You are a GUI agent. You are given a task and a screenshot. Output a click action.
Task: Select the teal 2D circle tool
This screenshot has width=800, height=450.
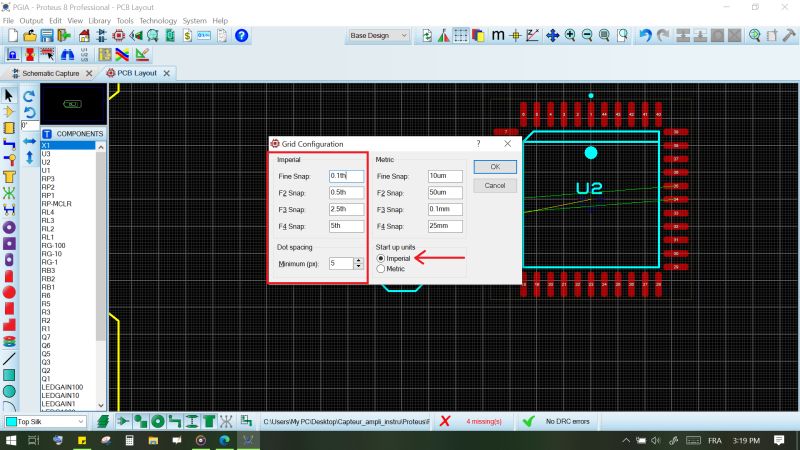pos(9,391)
